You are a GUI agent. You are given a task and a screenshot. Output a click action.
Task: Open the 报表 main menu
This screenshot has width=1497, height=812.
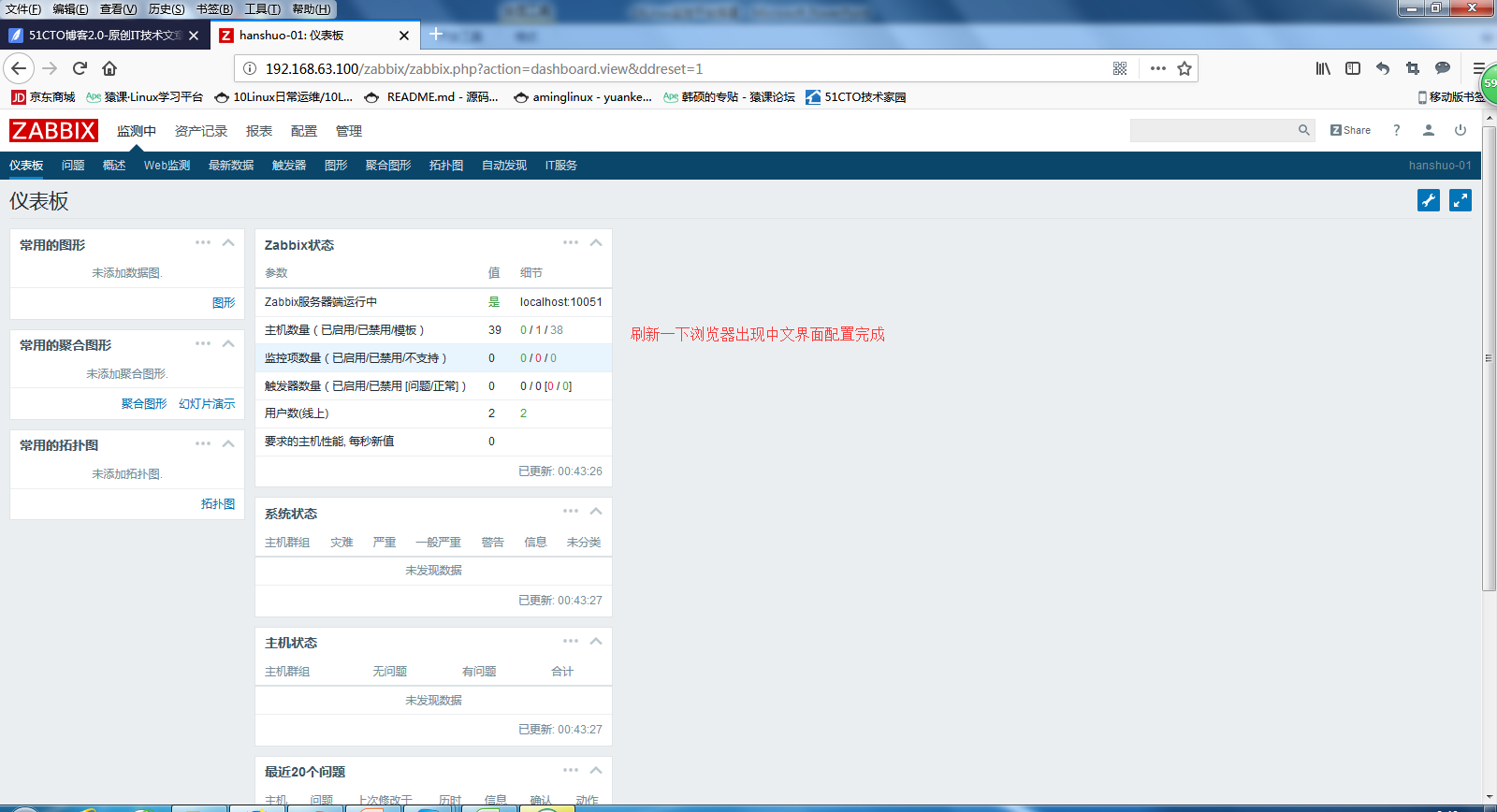pos(259,131)
